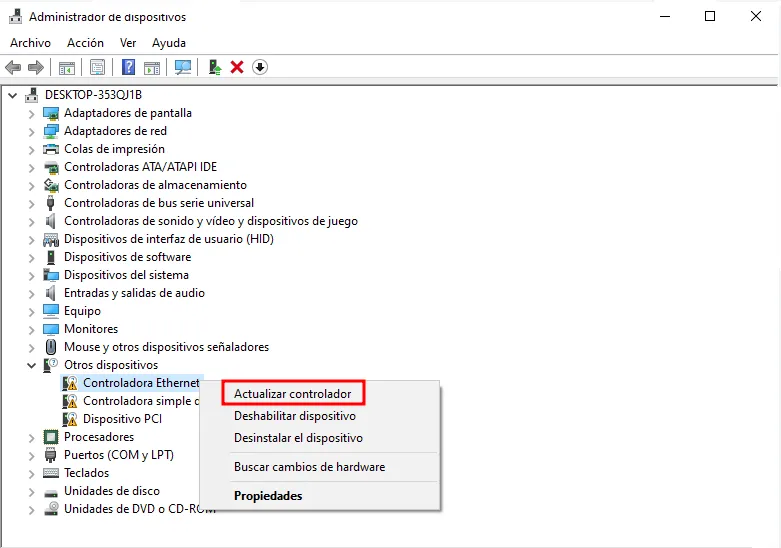Click the down-arrow disable device icon

[x=260, y=67]
